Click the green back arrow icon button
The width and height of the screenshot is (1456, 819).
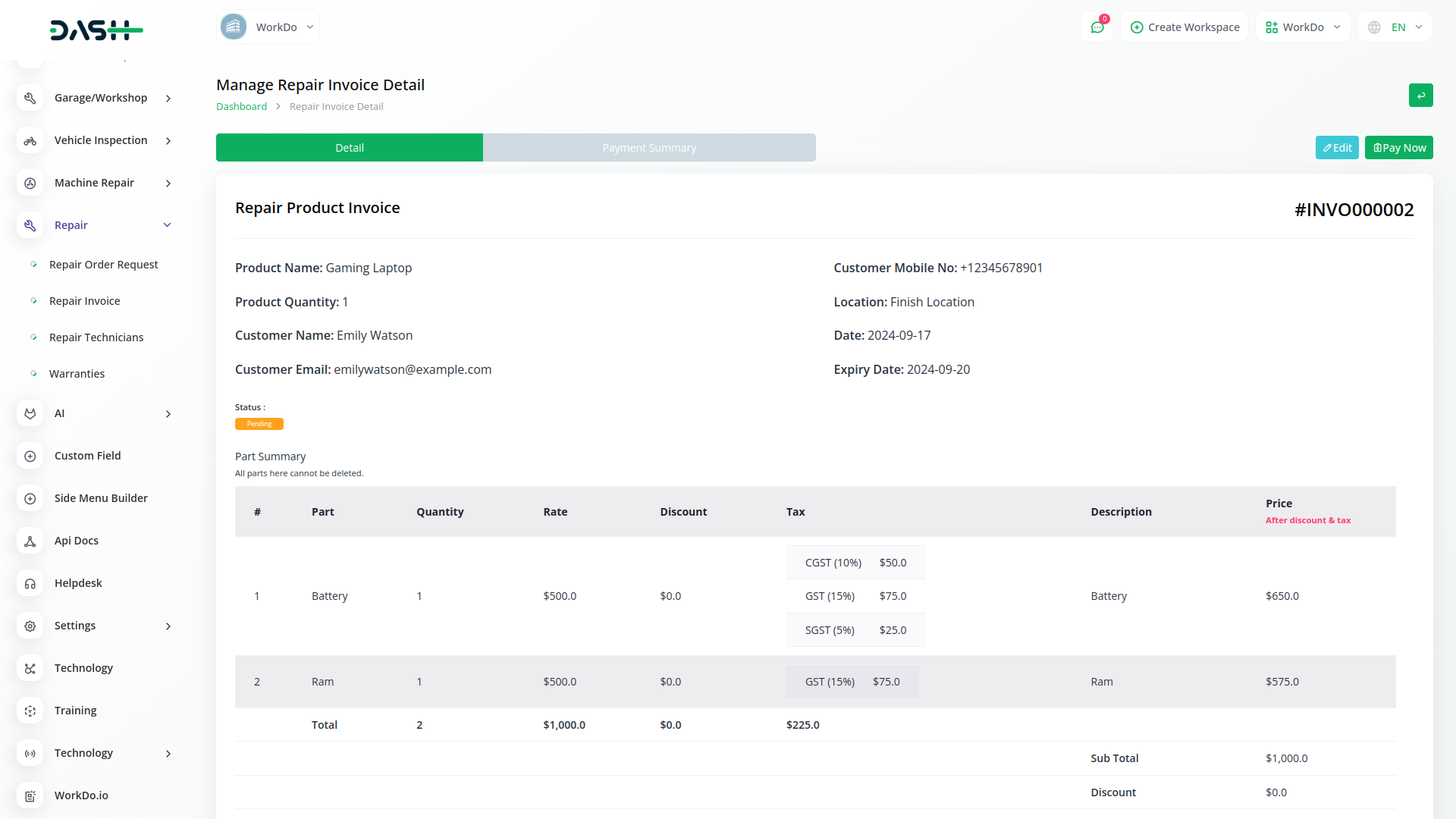1420,96
